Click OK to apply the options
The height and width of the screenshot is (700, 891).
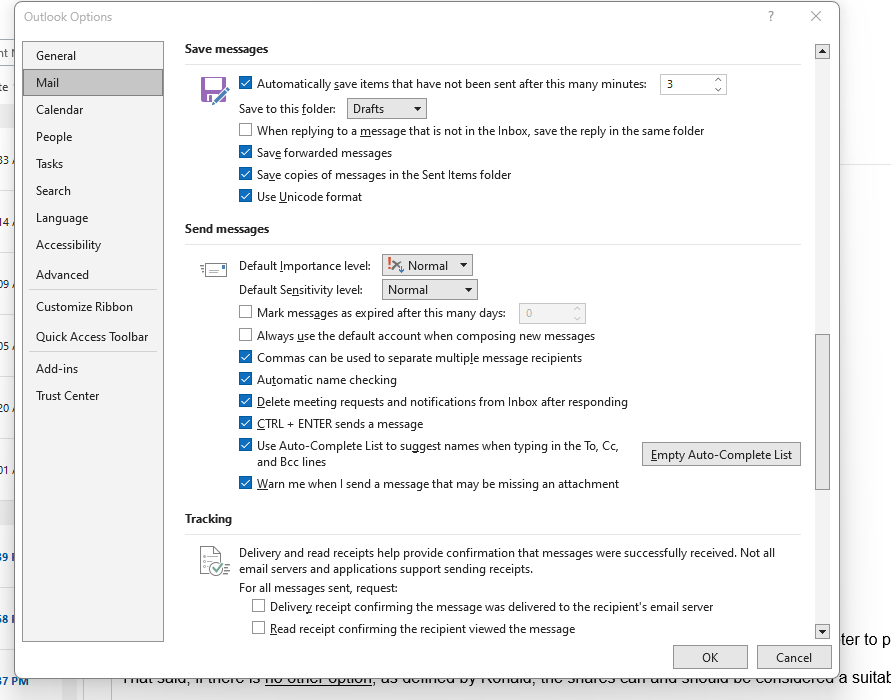710,657
